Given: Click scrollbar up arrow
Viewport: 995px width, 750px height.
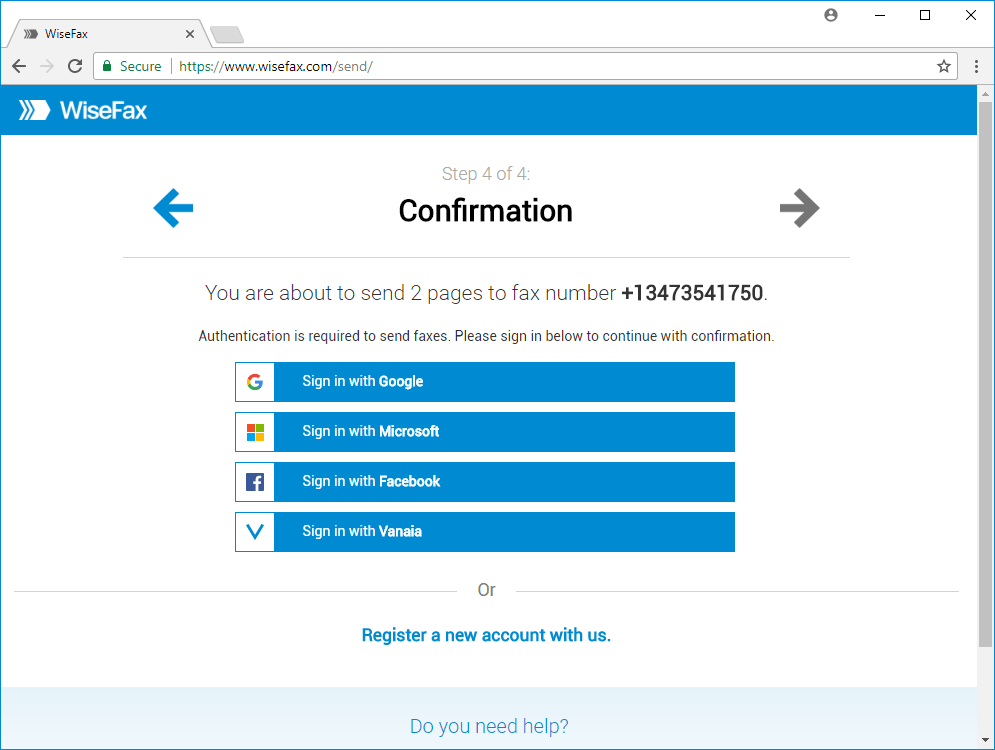Looking at the screenshot, I should 985,94.
